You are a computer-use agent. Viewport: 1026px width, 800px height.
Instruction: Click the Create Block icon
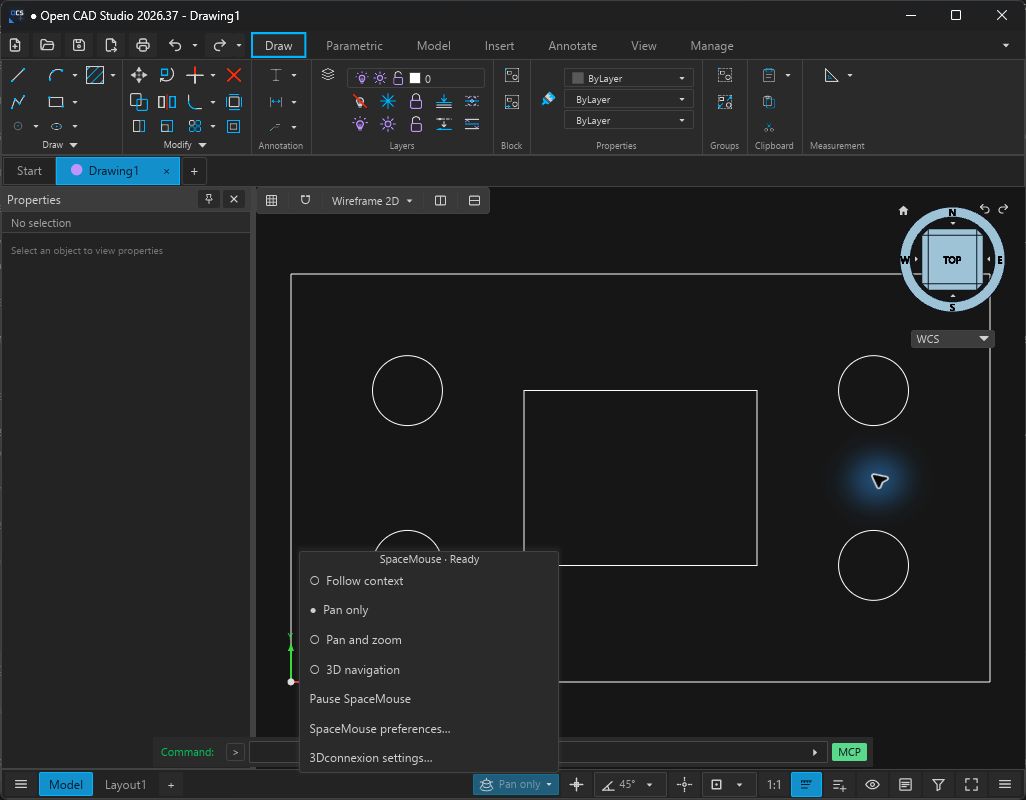512,75
